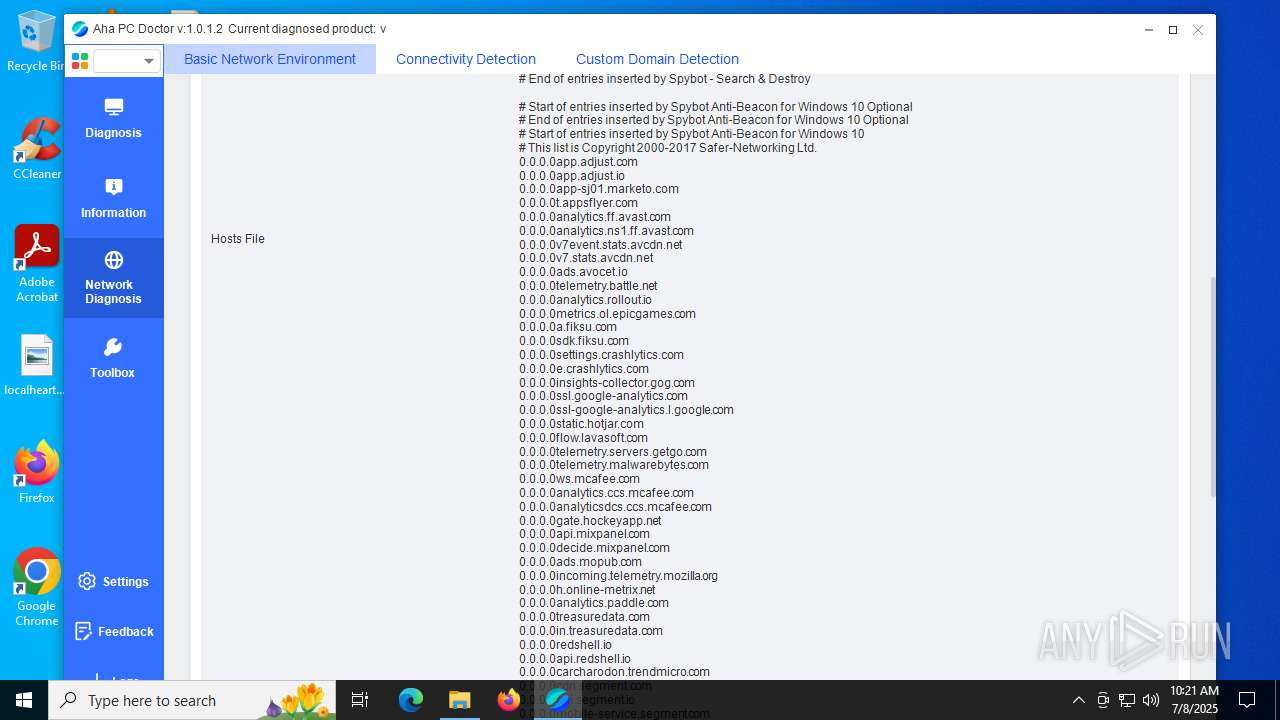Open the Windows Start menu
The height and width of the screenshot is (720, 1280).
pyautogui.click(x=24, y=700)
